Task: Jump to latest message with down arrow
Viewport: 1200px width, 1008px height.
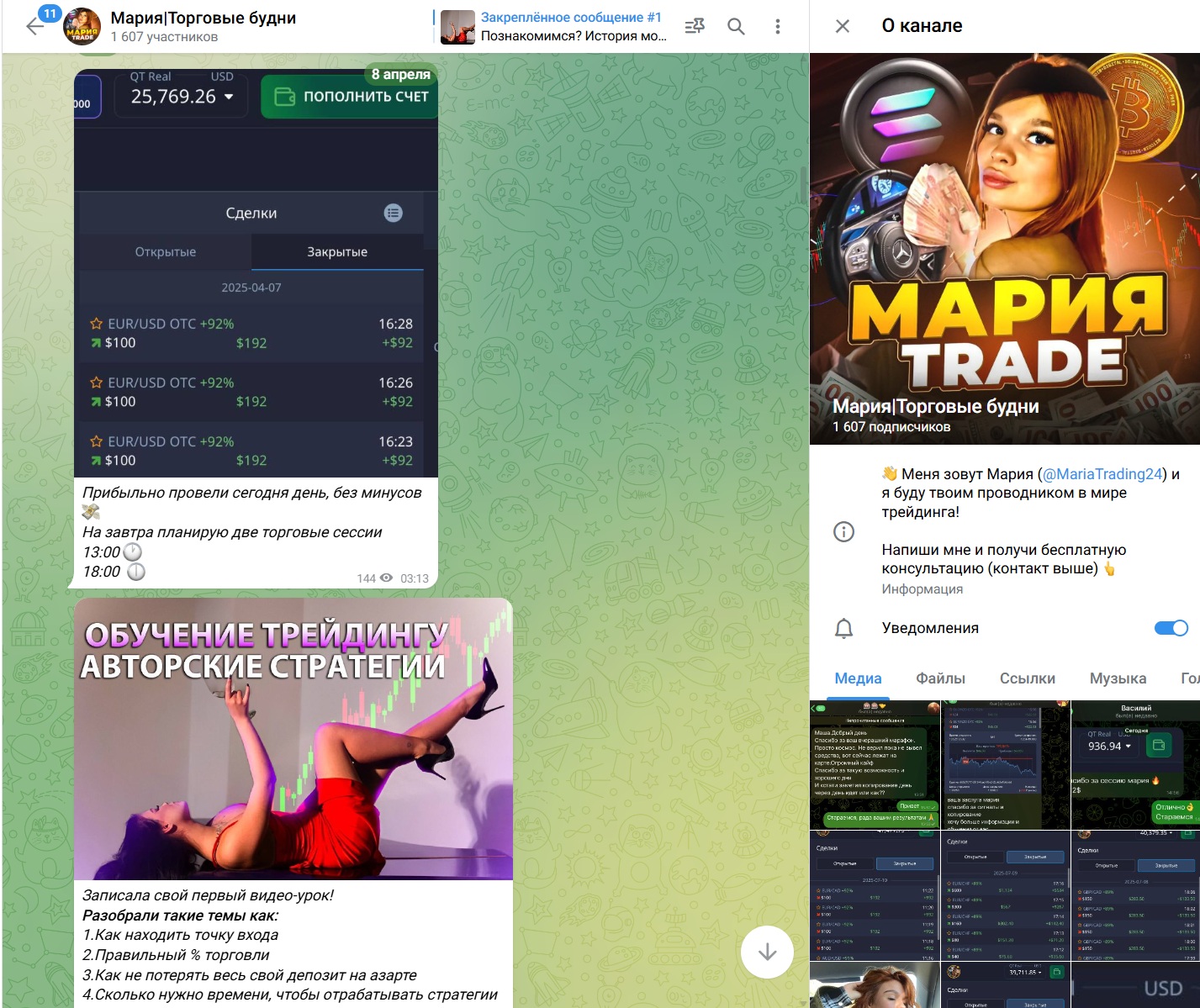Action: [x=767, y=953]
